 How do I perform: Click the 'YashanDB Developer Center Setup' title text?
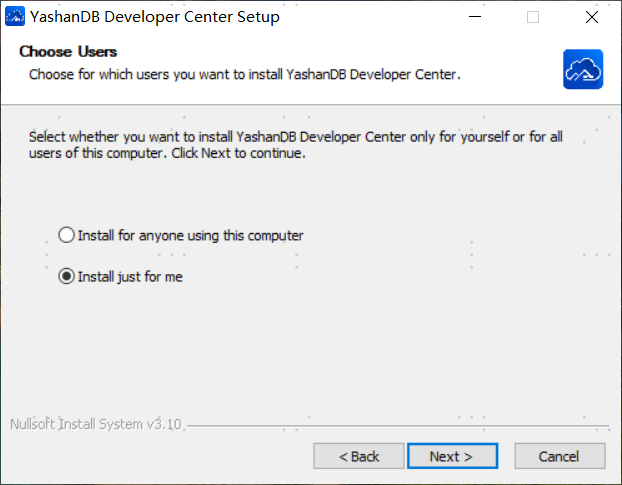(155, 16)
